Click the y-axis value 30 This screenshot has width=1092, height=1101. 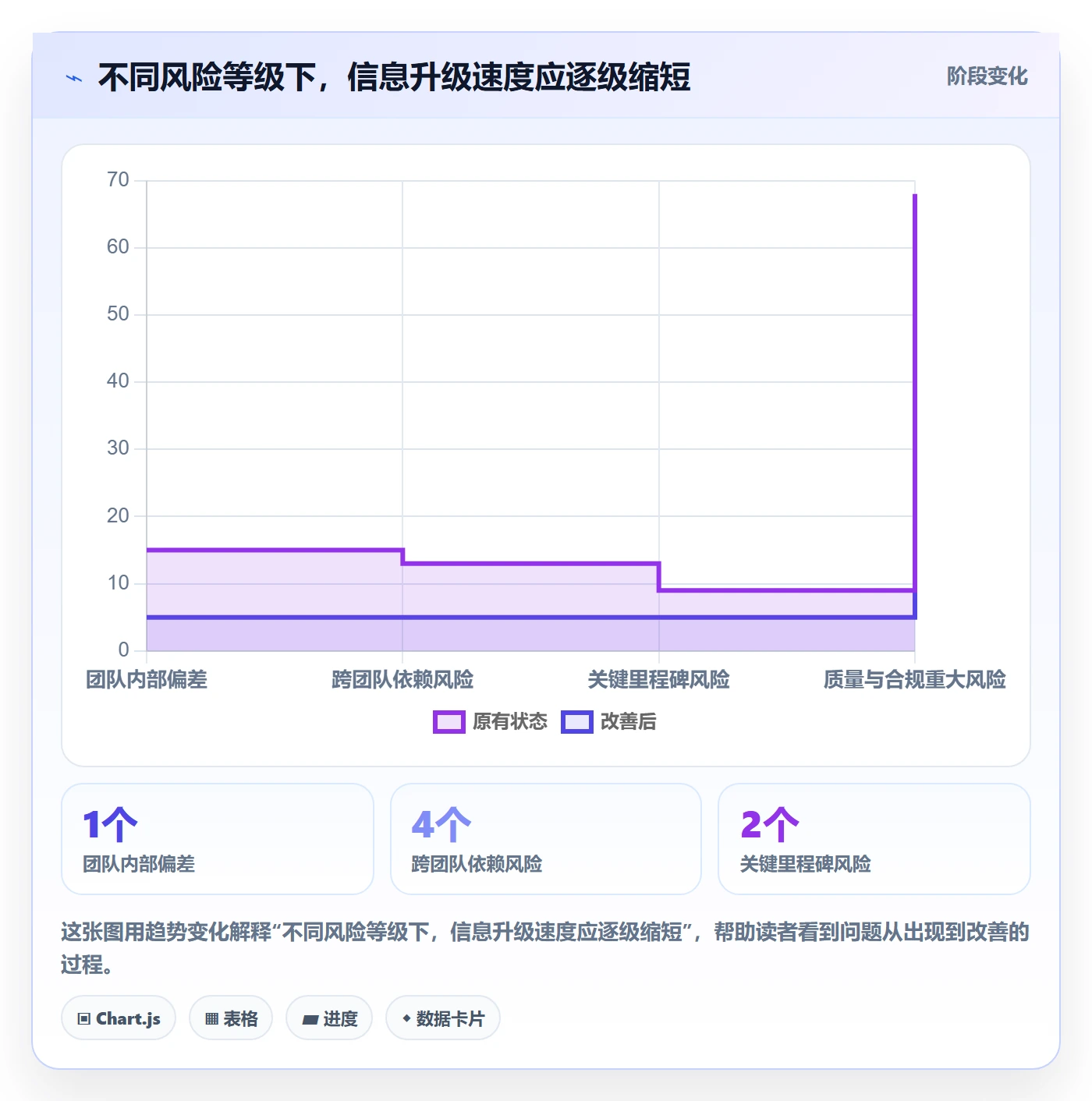tap(118, 448)
